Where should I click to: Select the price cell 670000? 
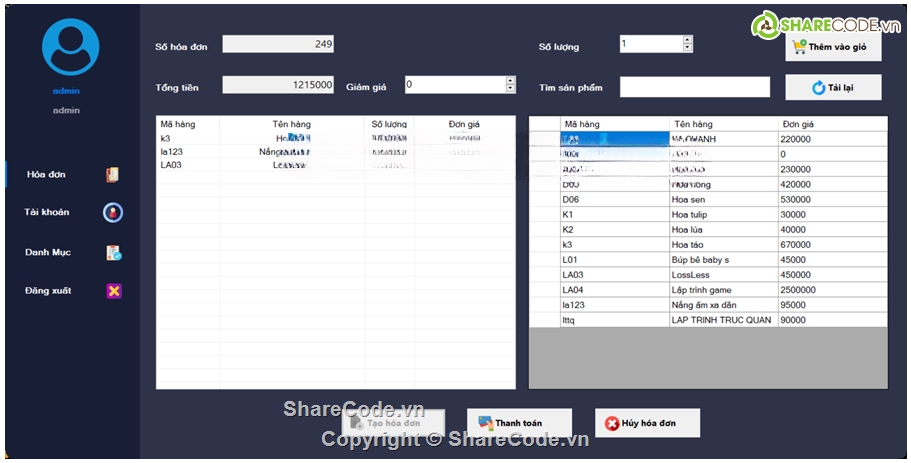point(832,245)
